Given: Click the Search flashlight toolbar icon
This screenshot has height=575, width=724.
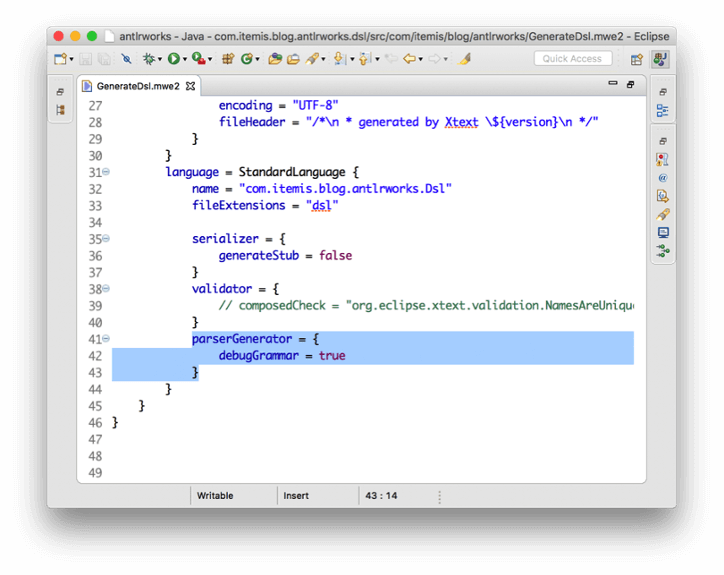Looking at the screenshot, I should click(312, 59).
